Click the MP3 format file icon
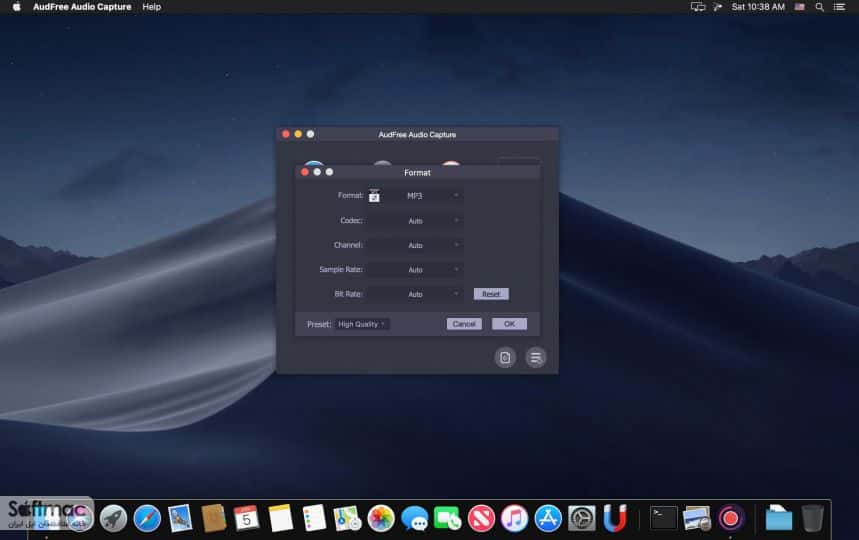Viewport: 859px width, 540px height. click(374, 196)
